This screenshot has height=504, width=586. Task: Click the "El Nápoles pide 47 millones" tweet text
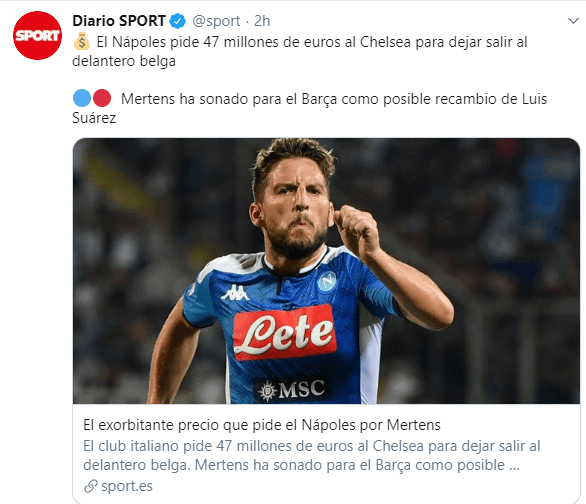pyautogui.click(x=300, y=51)
